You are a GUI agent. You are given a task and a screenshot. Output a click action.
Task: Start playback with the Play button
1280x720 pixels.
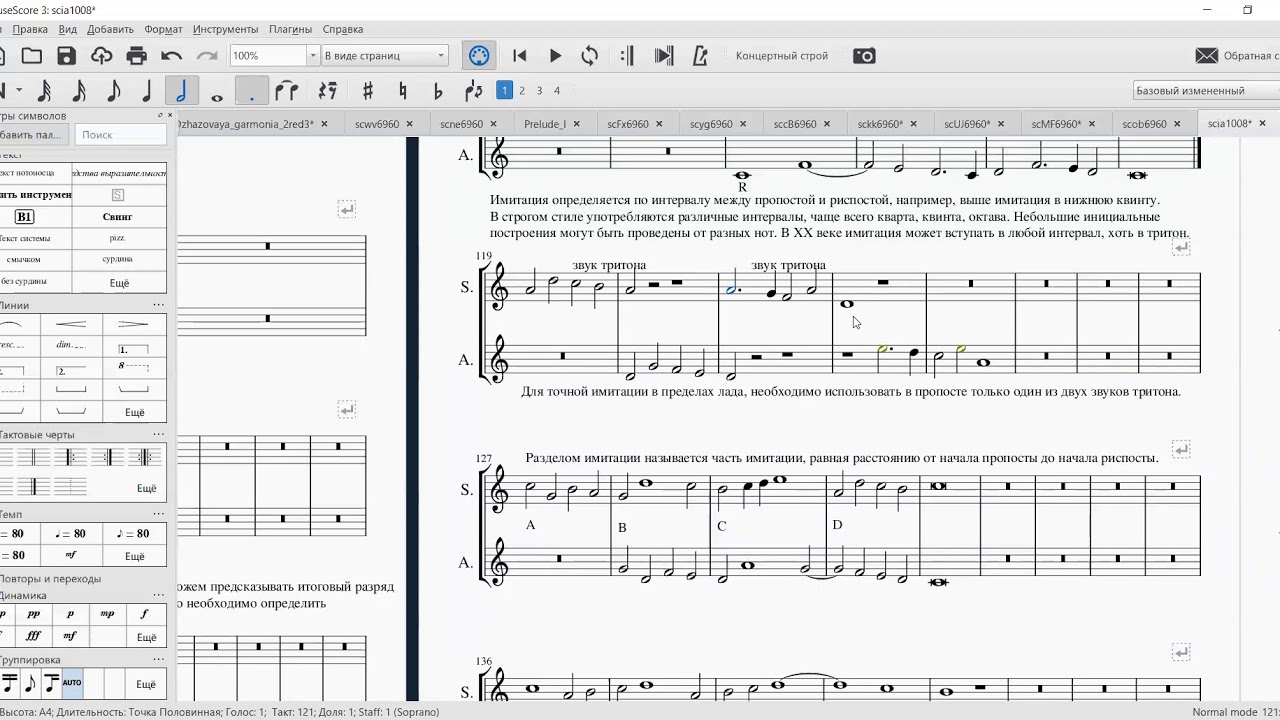coord(555,56)
